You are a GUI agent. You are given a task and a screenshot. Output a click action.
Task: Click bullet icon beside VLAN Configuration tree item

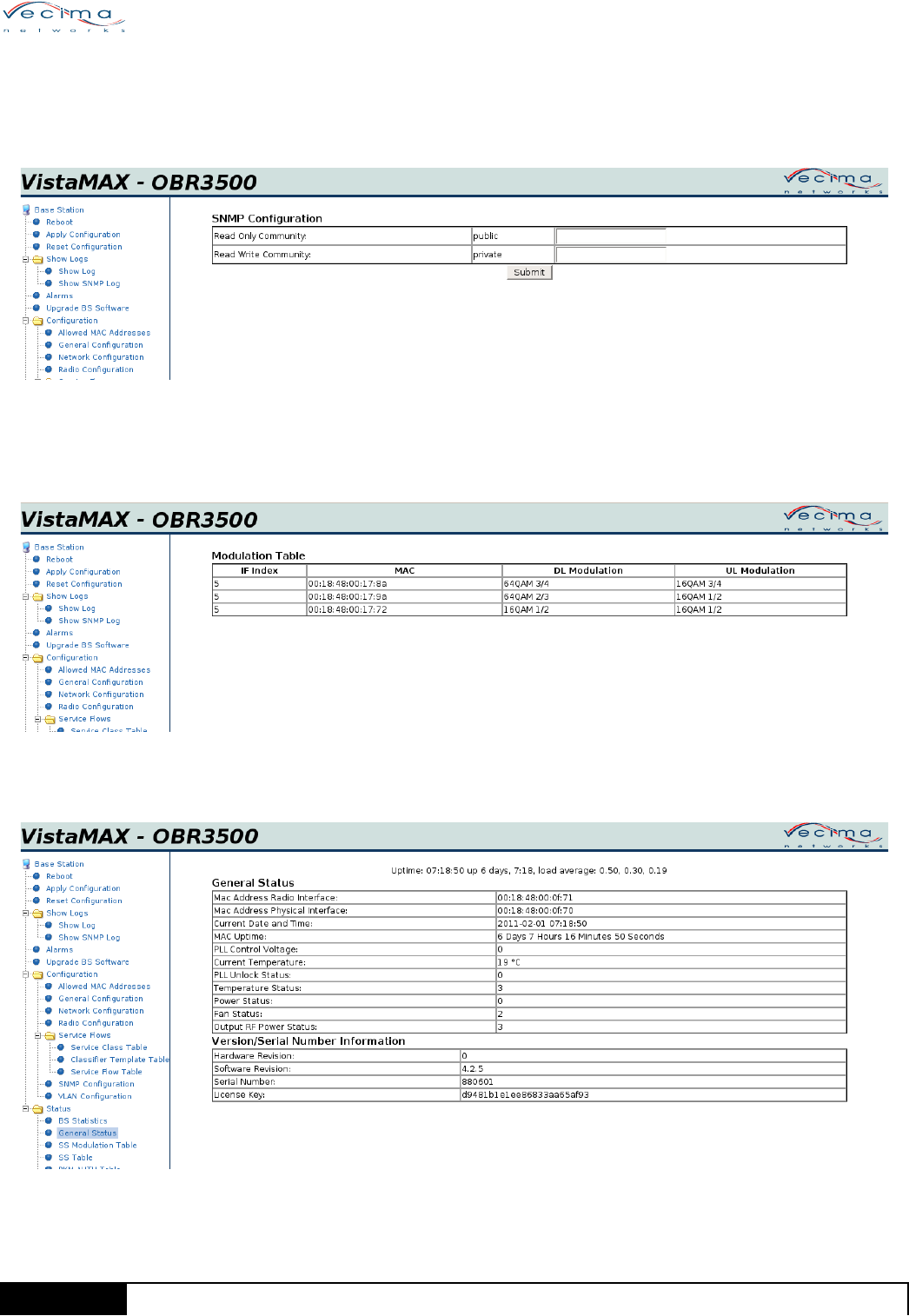point(49,1096)
